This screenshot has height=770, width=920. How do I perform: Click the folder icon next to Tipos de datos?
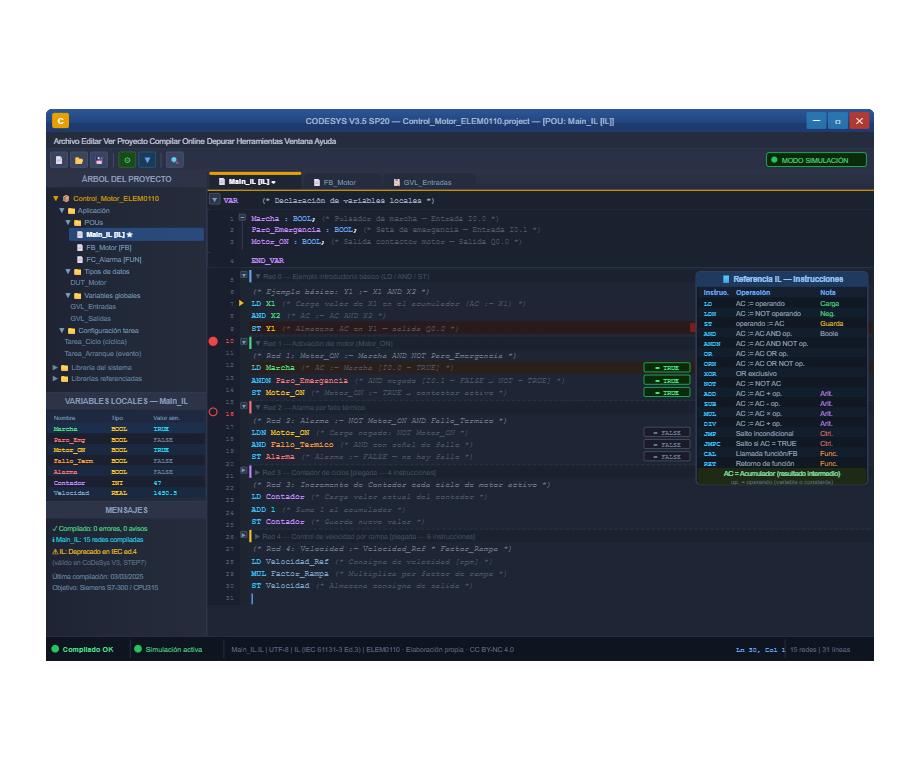point(77,272)
